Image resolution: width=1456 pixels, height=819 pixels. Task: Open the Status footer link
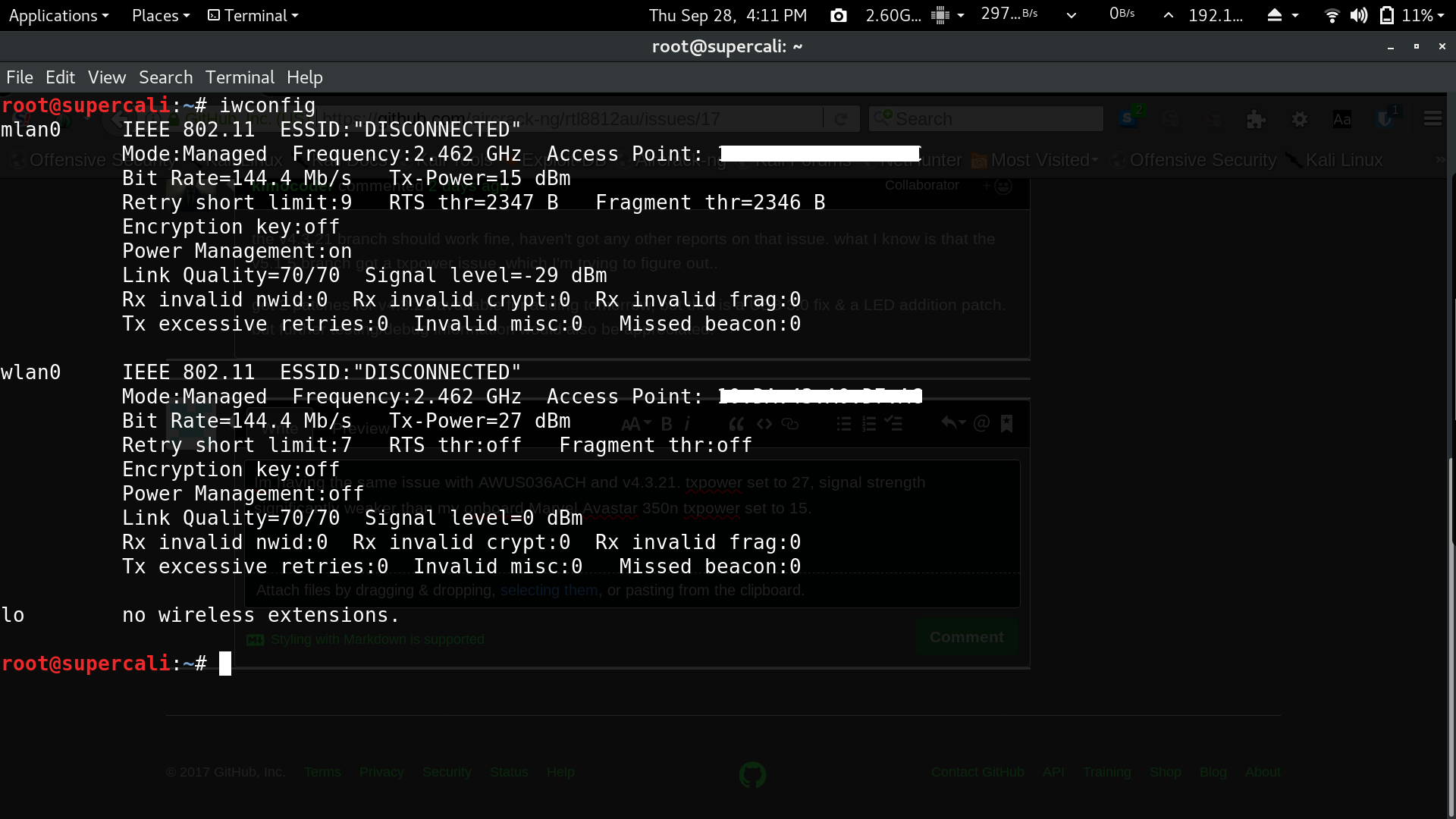point(509,772)
